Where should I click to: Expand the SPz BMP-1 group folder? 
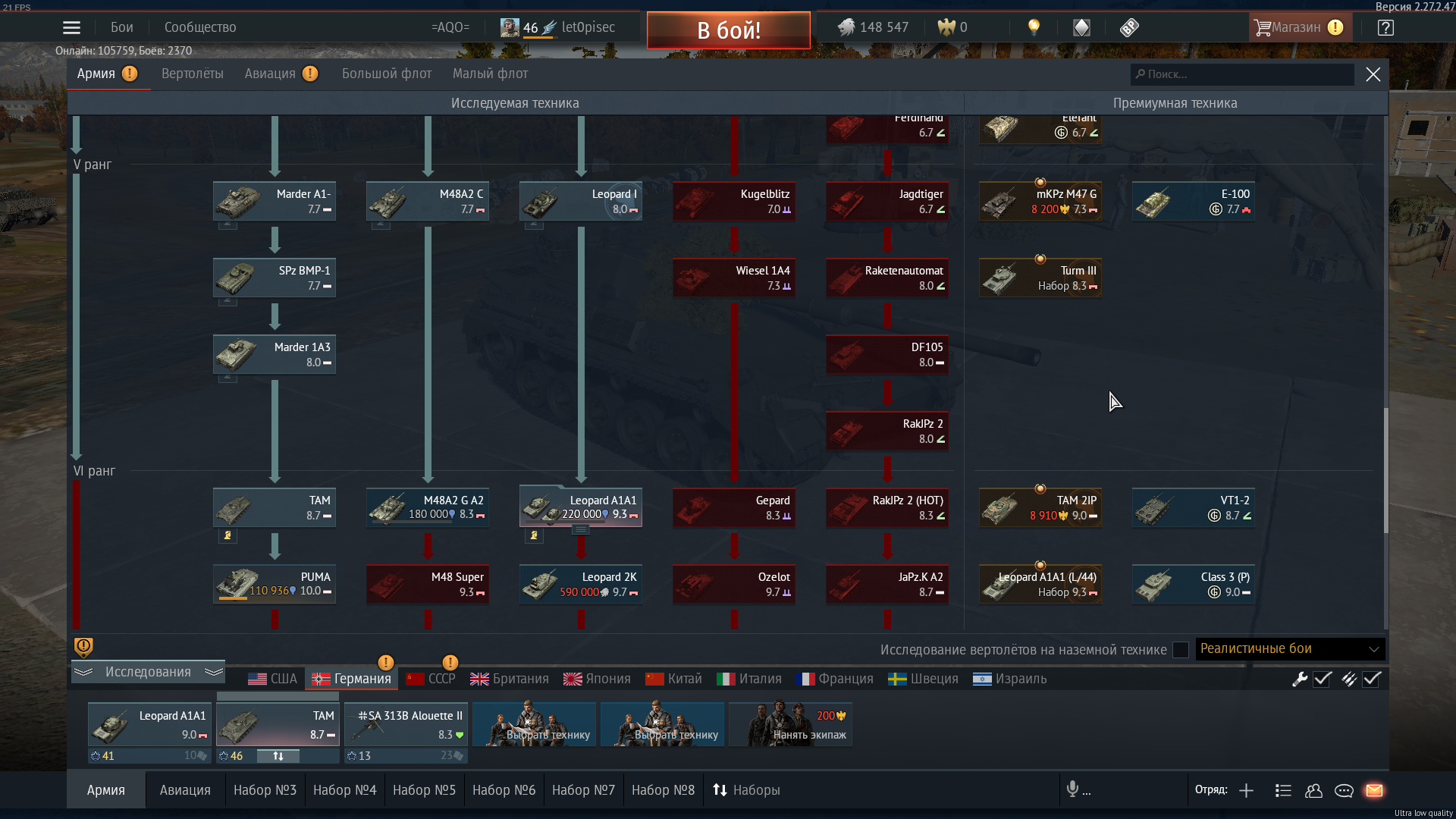pyautogui.click(x=227, y=301)
